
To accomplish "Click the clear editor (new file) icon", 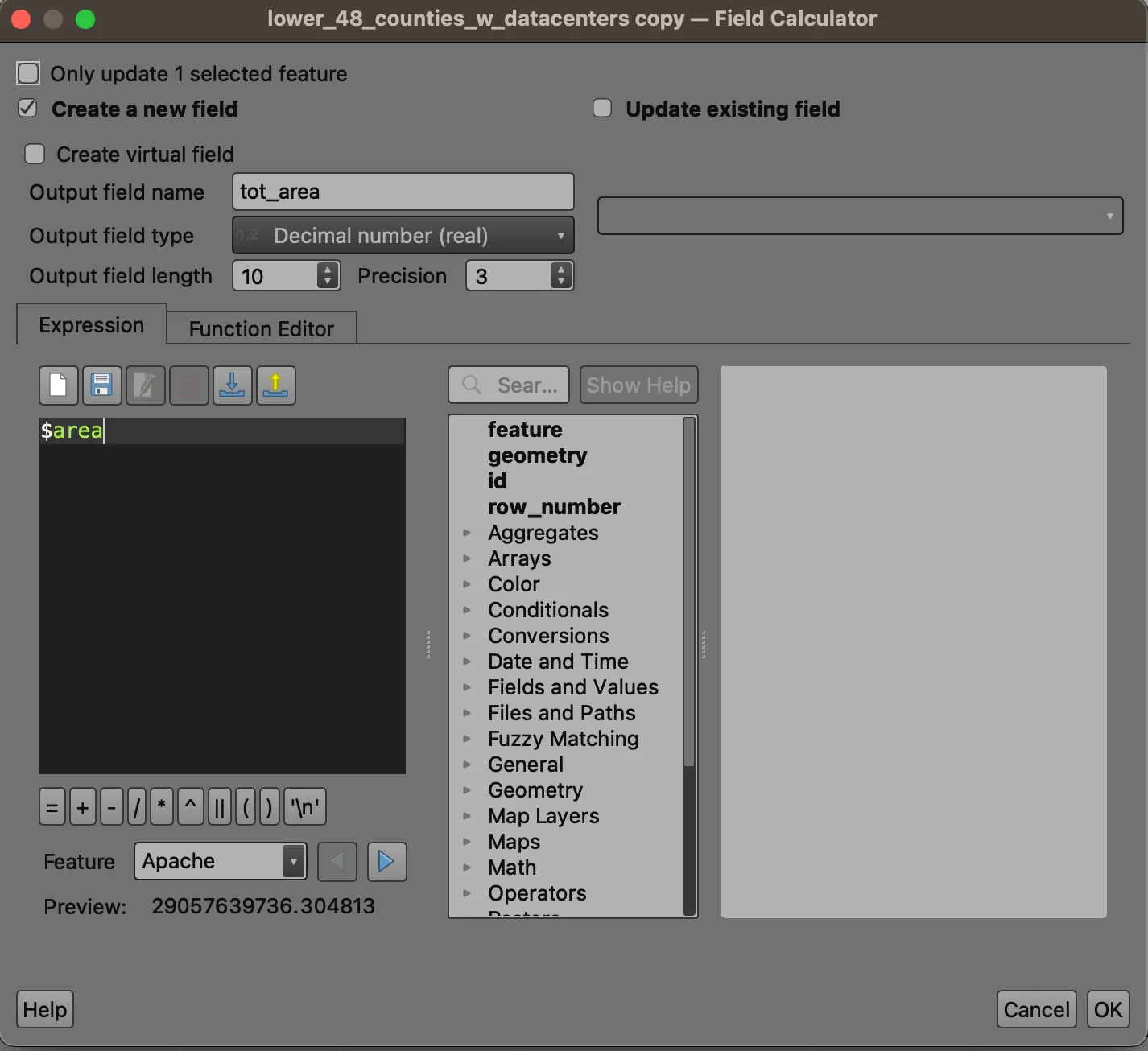I will click(58, 385).
